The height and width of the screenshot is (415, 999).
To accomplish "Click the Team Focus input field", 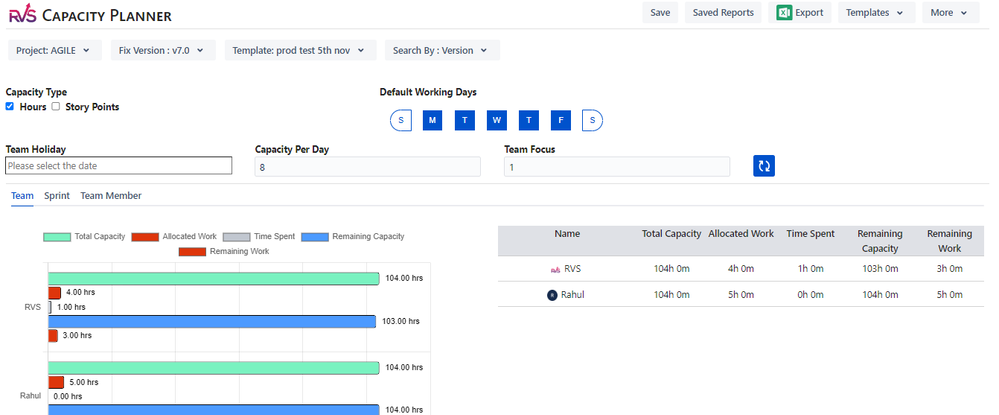I will click(x=617, y=166).
